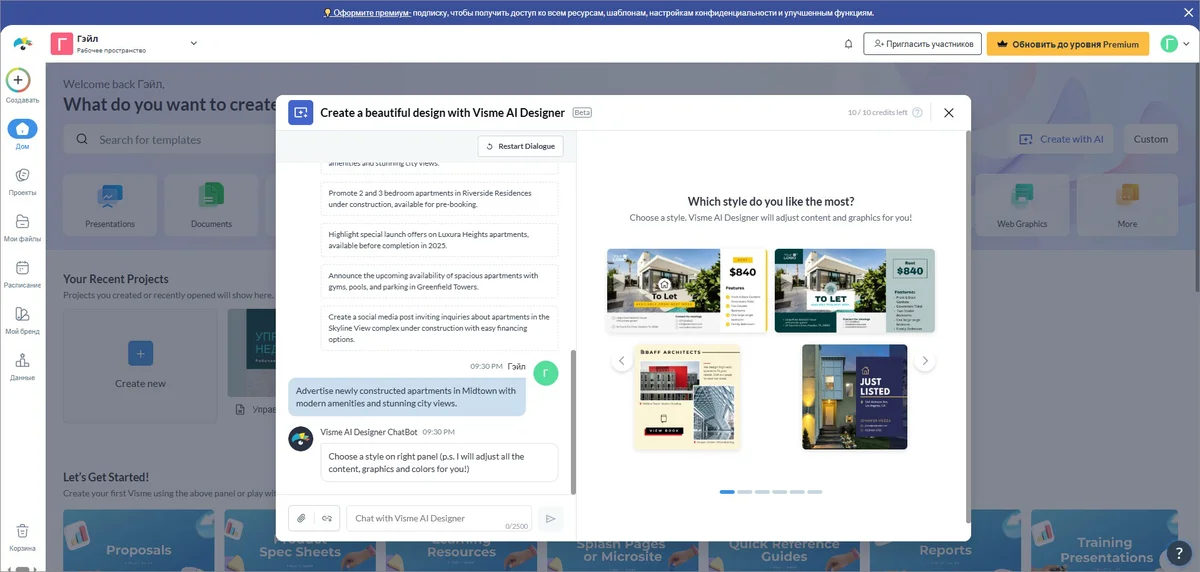Open Расписание in the left sidebar
Viewport: 1200px width, 572px height.
tap(22, 268)
